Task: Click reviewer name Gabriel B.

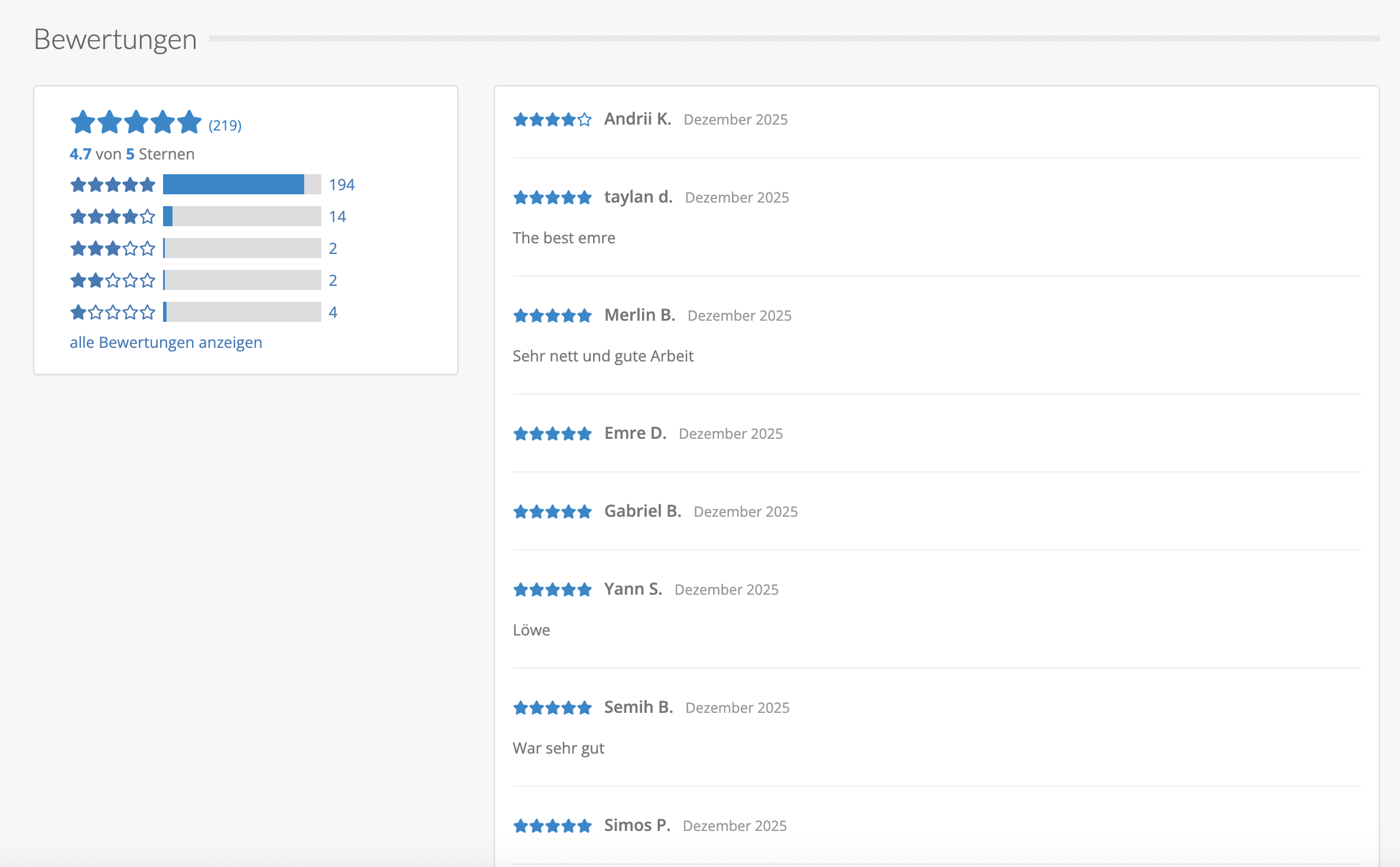Action: (643, 511)
